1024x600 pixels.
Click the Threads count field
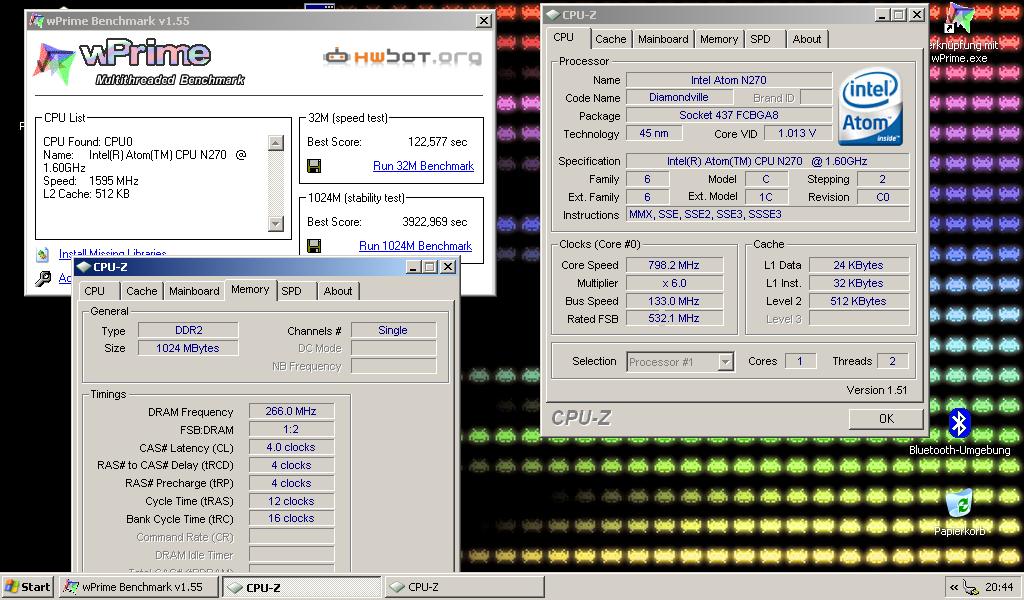pyautogui.click(x=892, y=361)
